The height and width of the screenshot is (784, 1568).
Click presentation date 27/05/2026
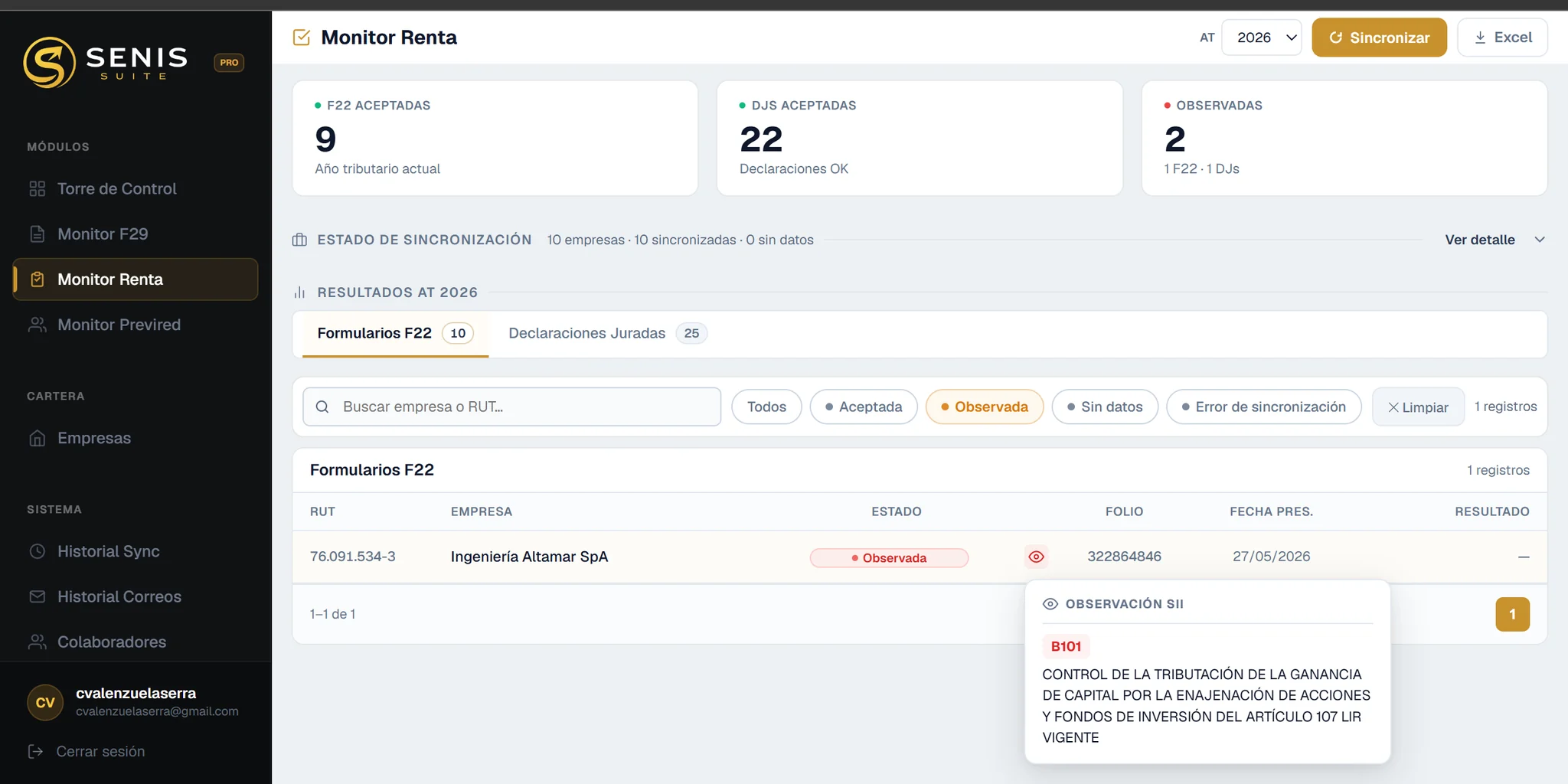(1271, 557)
